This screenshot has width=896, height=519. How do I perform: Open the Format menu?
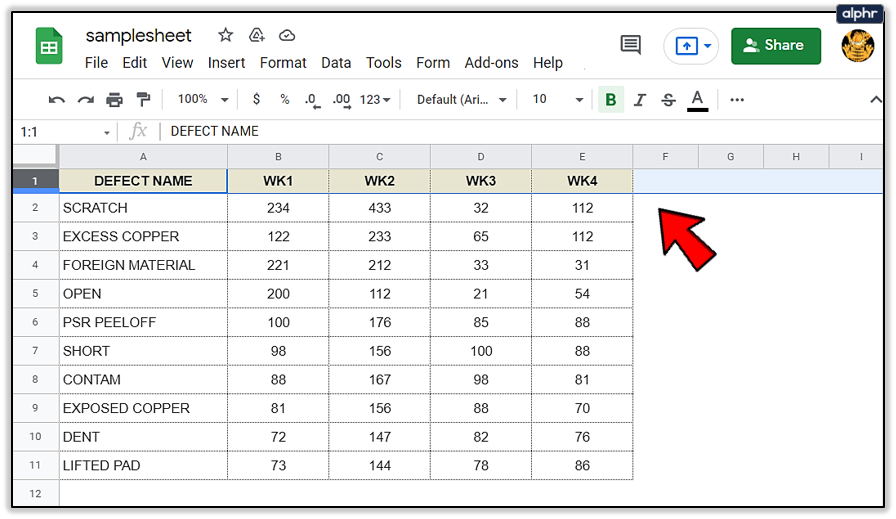point(283,62)
